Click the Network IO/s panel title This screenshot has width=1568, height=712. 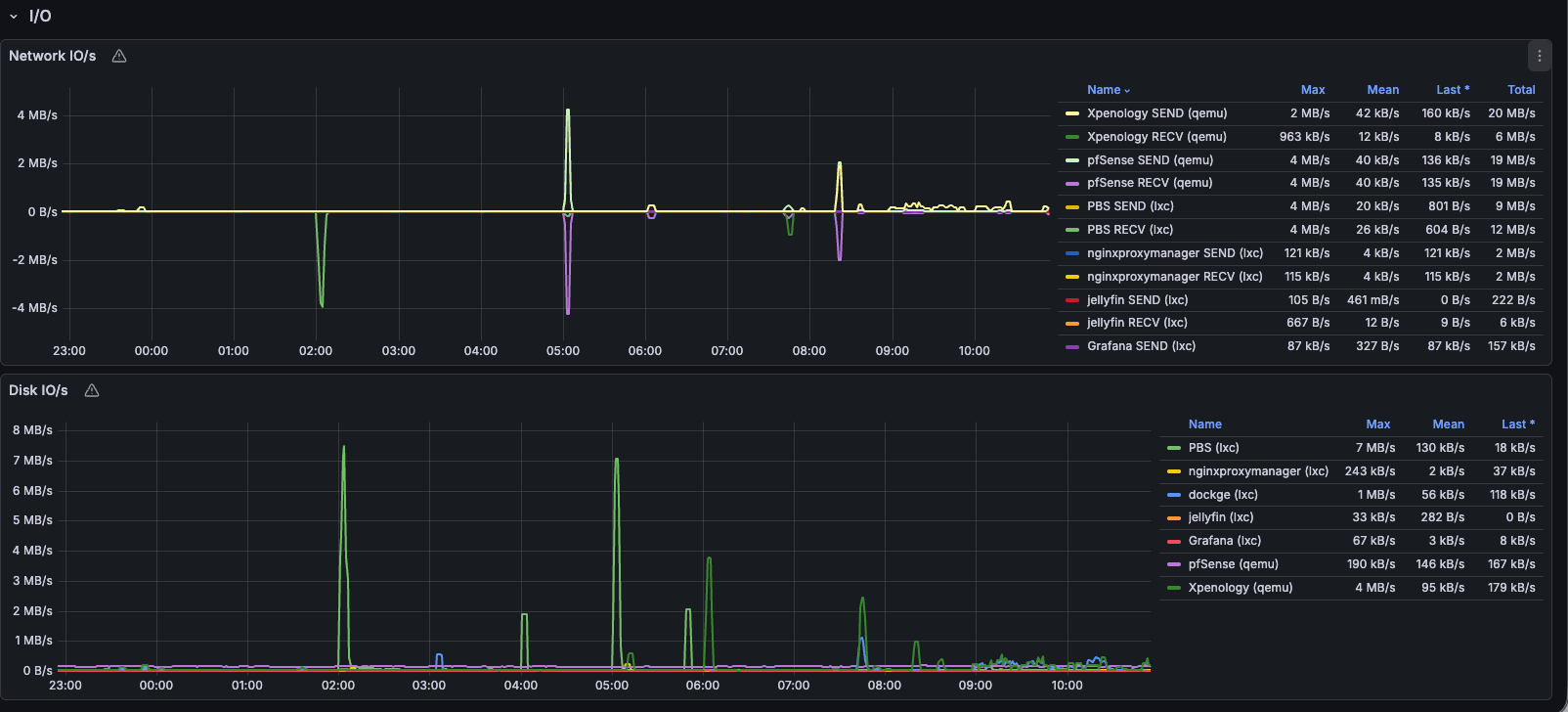(x=53, y=56)
